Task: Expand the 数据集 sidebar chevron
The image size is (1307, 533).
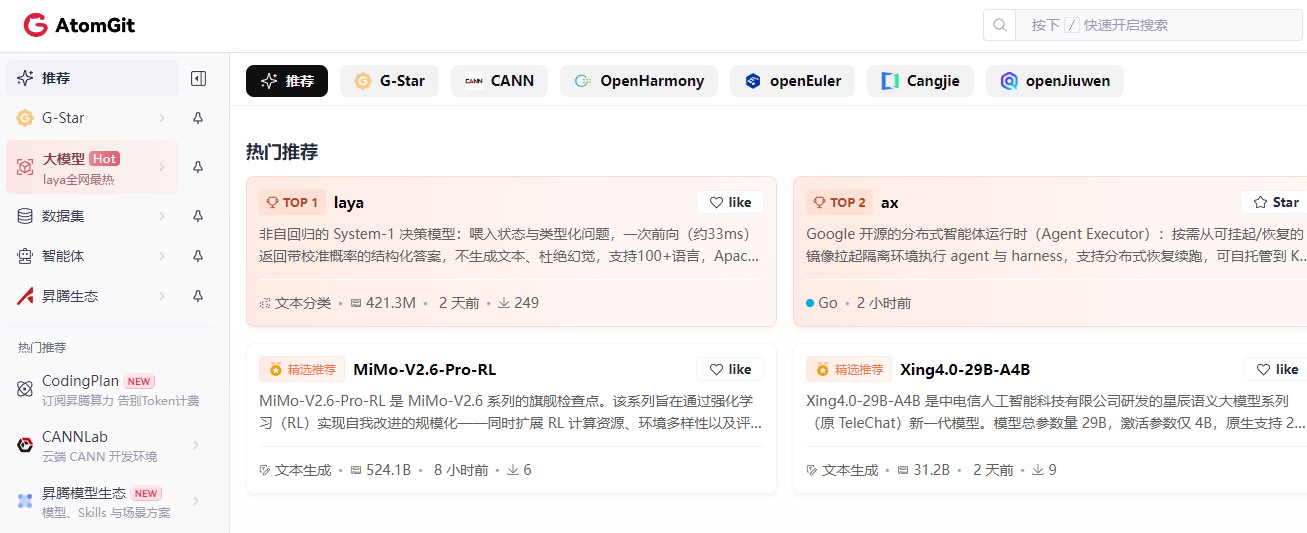Action: pos(161,216)
